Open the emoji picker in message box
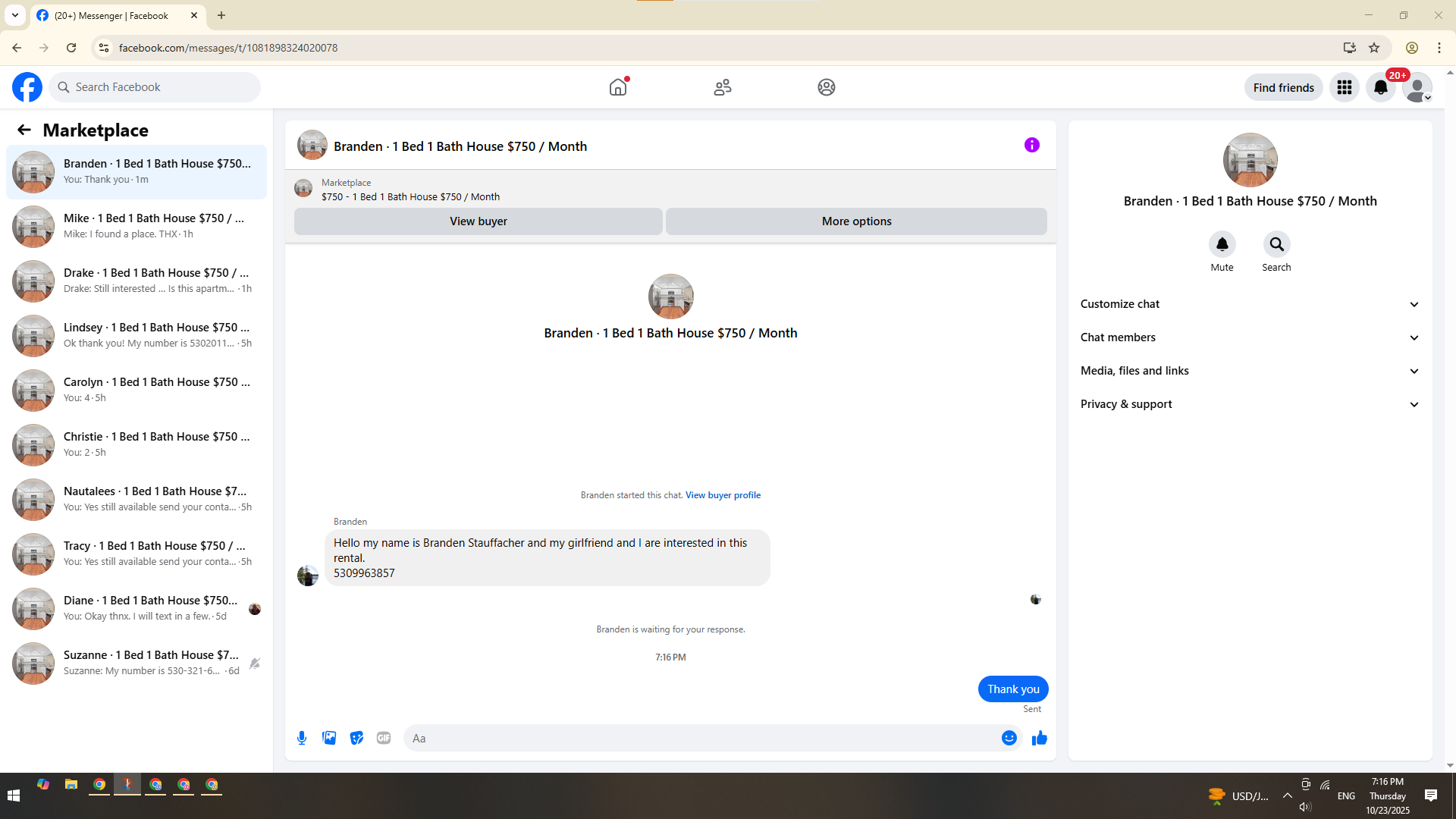 point(1009,738)
